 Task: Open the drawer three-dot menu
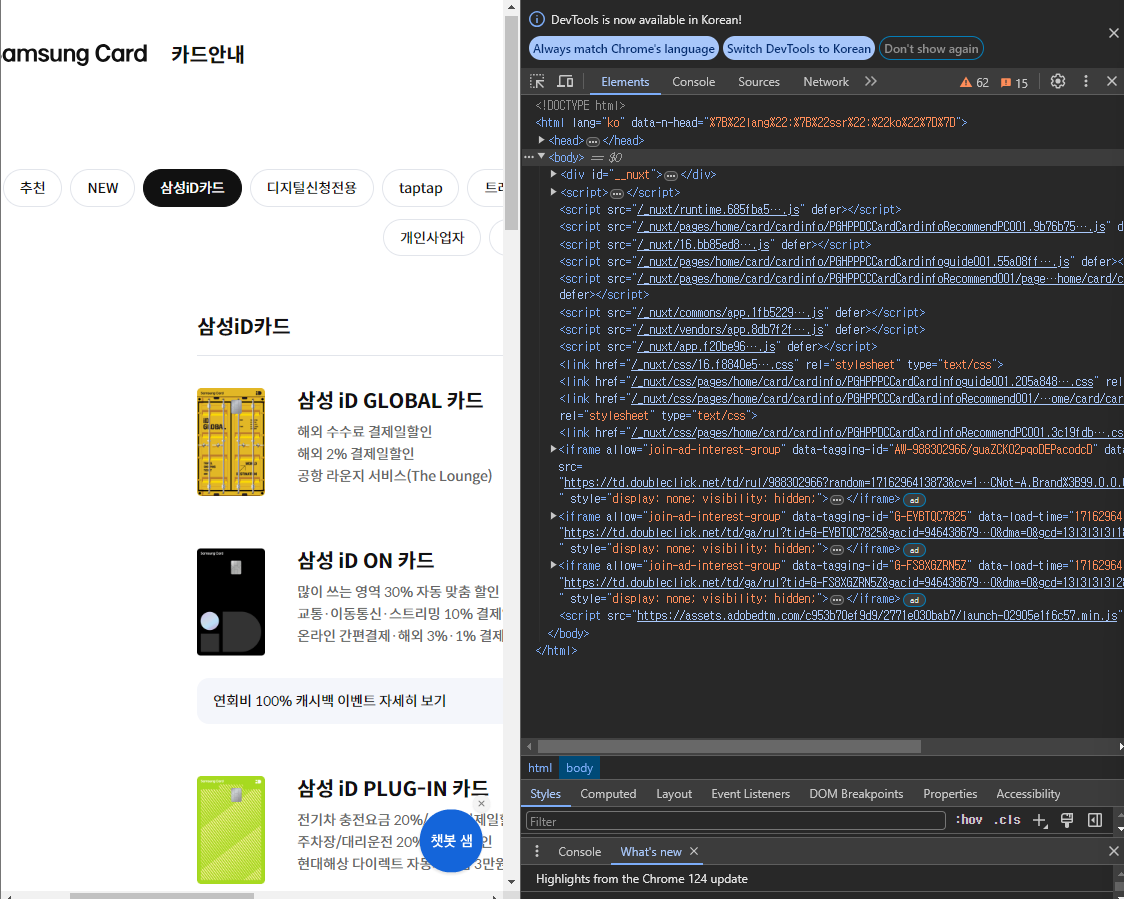pyautogui.click(x=537, y=851)
